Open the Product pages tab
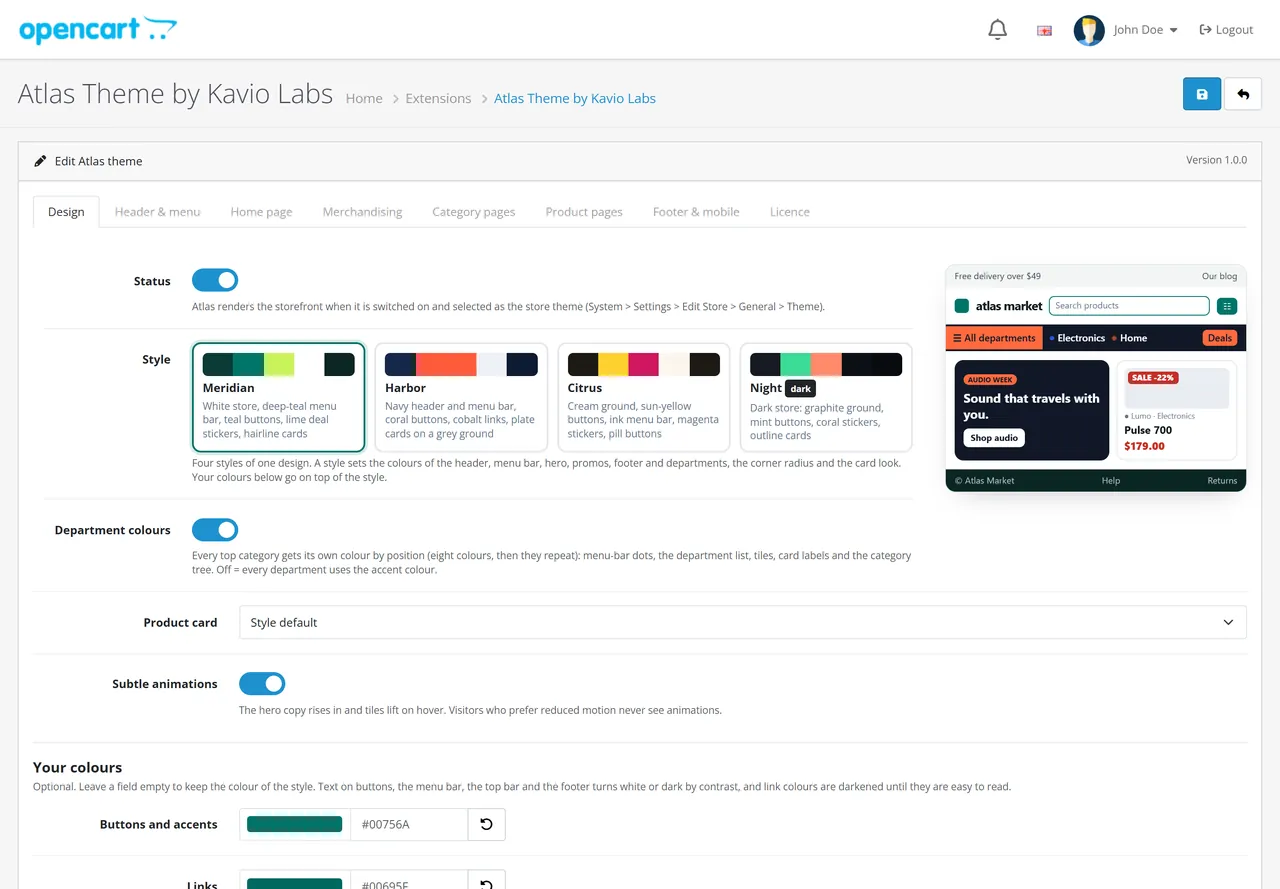 tap(584, 212)
